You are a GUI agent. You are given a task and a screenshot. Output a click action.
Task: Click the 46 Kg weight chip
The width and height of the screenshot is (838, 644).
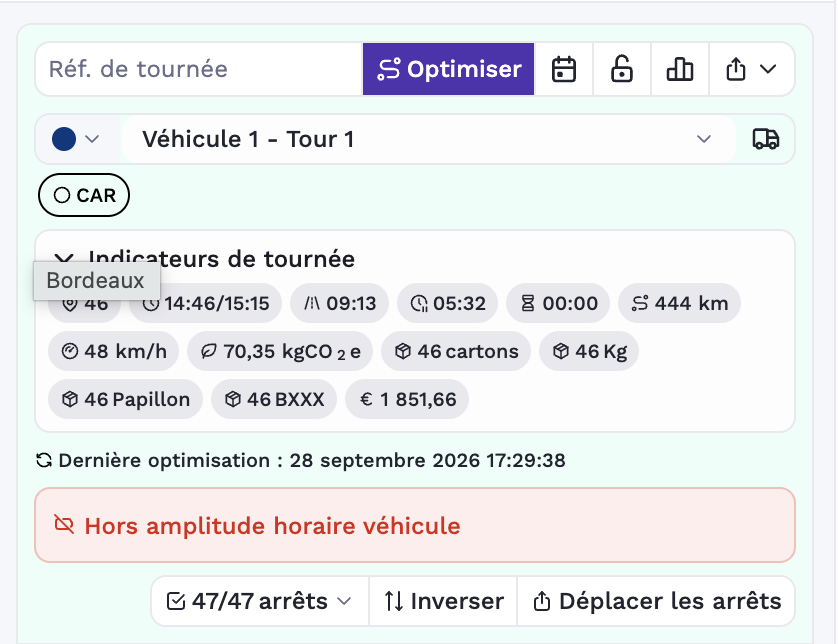click(x=589, y=351)
